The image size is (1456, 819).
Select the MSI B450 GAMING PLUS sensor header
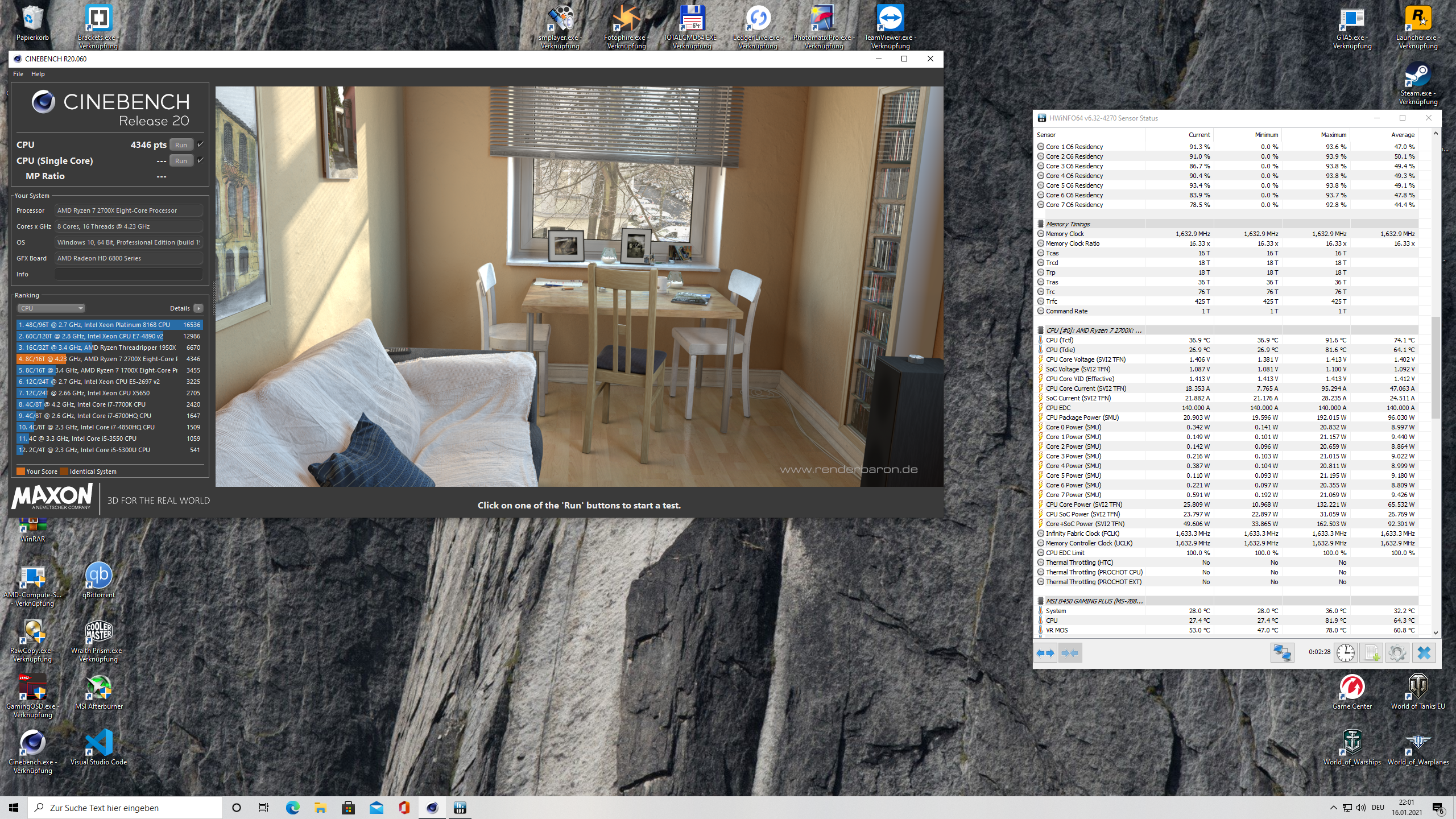1227,601
